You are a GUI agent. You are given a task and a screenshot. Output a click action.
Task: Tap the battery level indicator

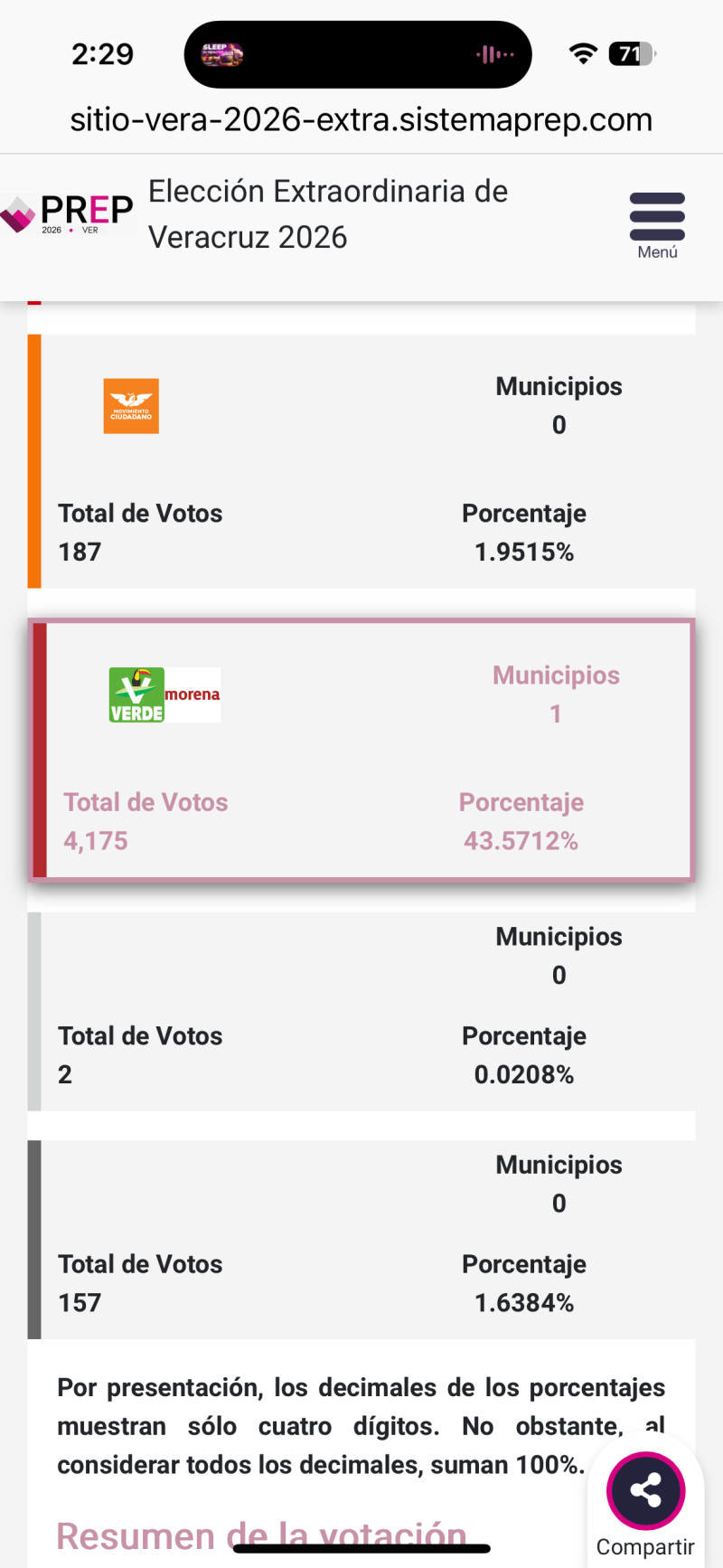632,54
